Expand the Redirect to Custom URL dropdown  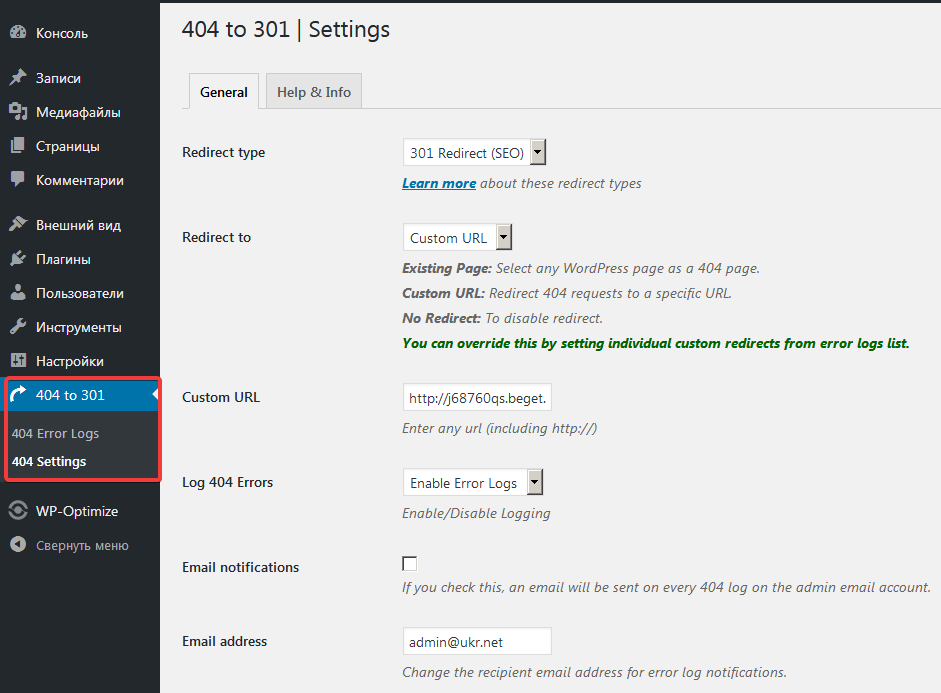click(x=457, y=238)
